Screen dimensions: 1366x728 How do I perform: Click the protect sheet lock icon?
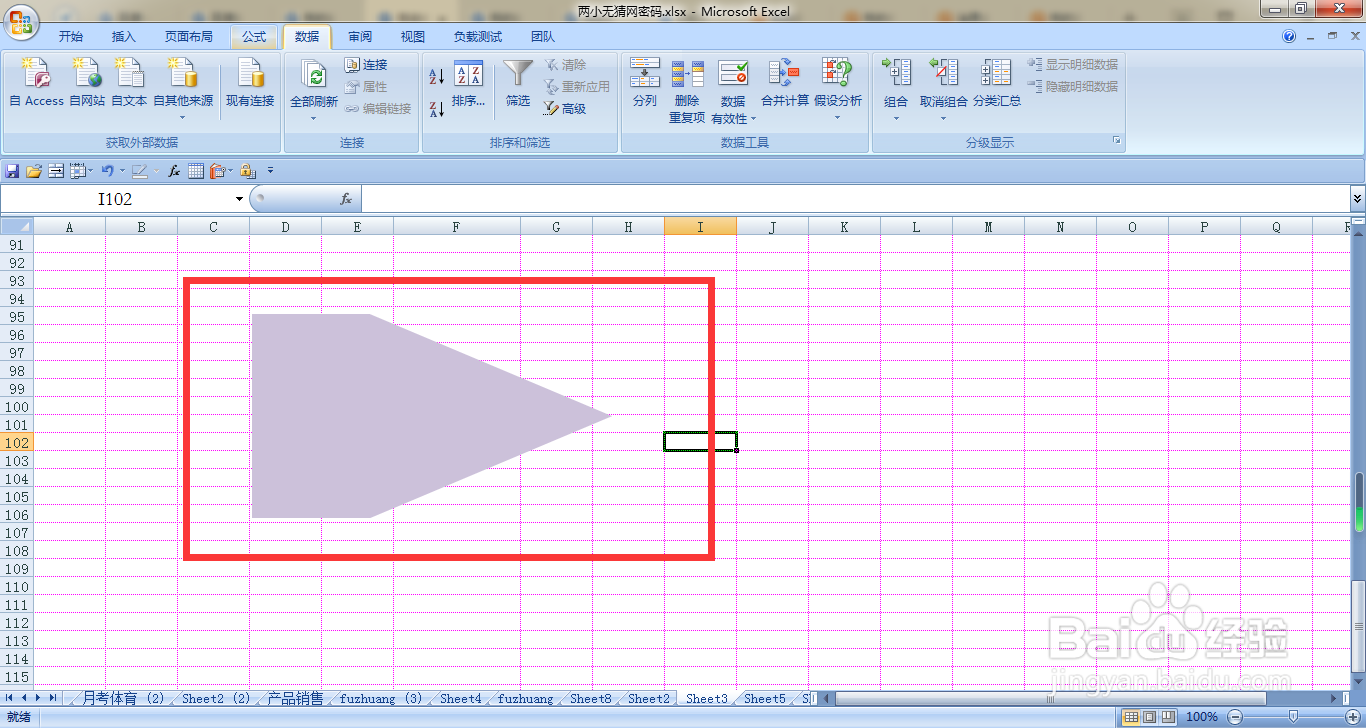pyautogui.click(x=248, y=171)
